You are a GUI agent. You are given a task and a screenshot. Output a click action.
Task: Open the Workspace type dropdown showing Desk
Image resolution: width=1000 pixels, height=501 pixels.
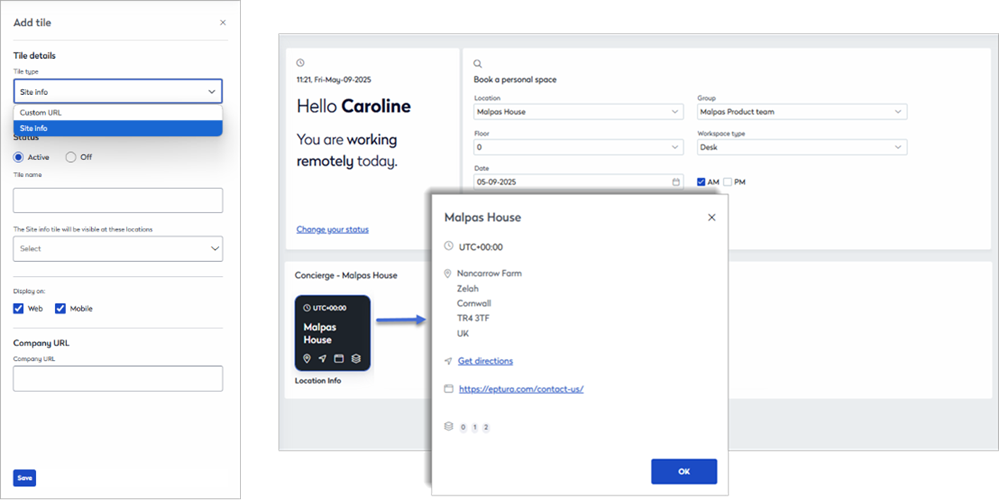coord(802,147)
